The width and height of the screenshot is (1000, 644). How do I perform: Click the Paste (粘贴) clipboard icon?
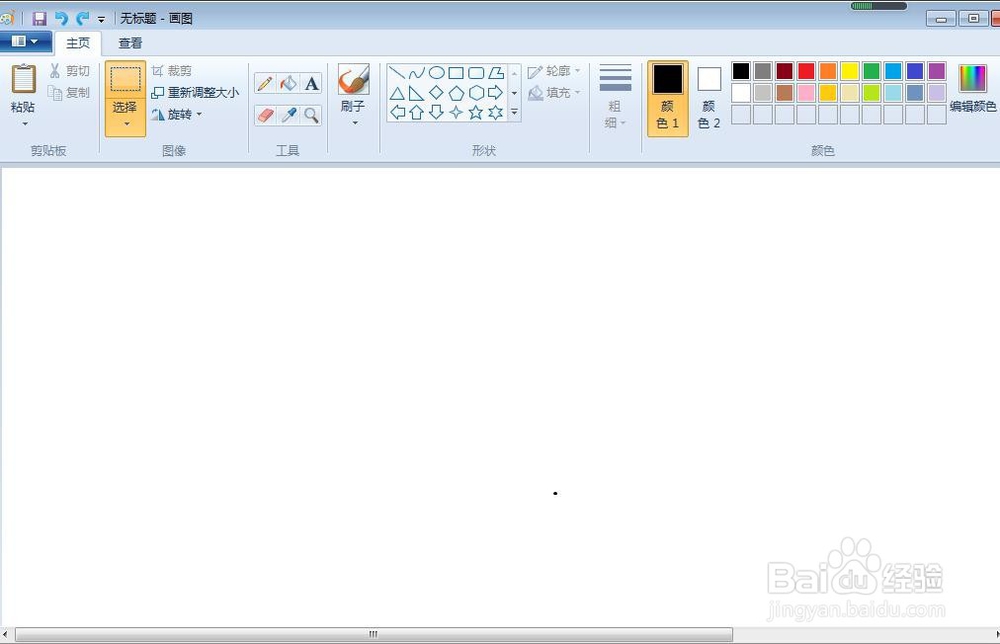(x=24, y=79)
